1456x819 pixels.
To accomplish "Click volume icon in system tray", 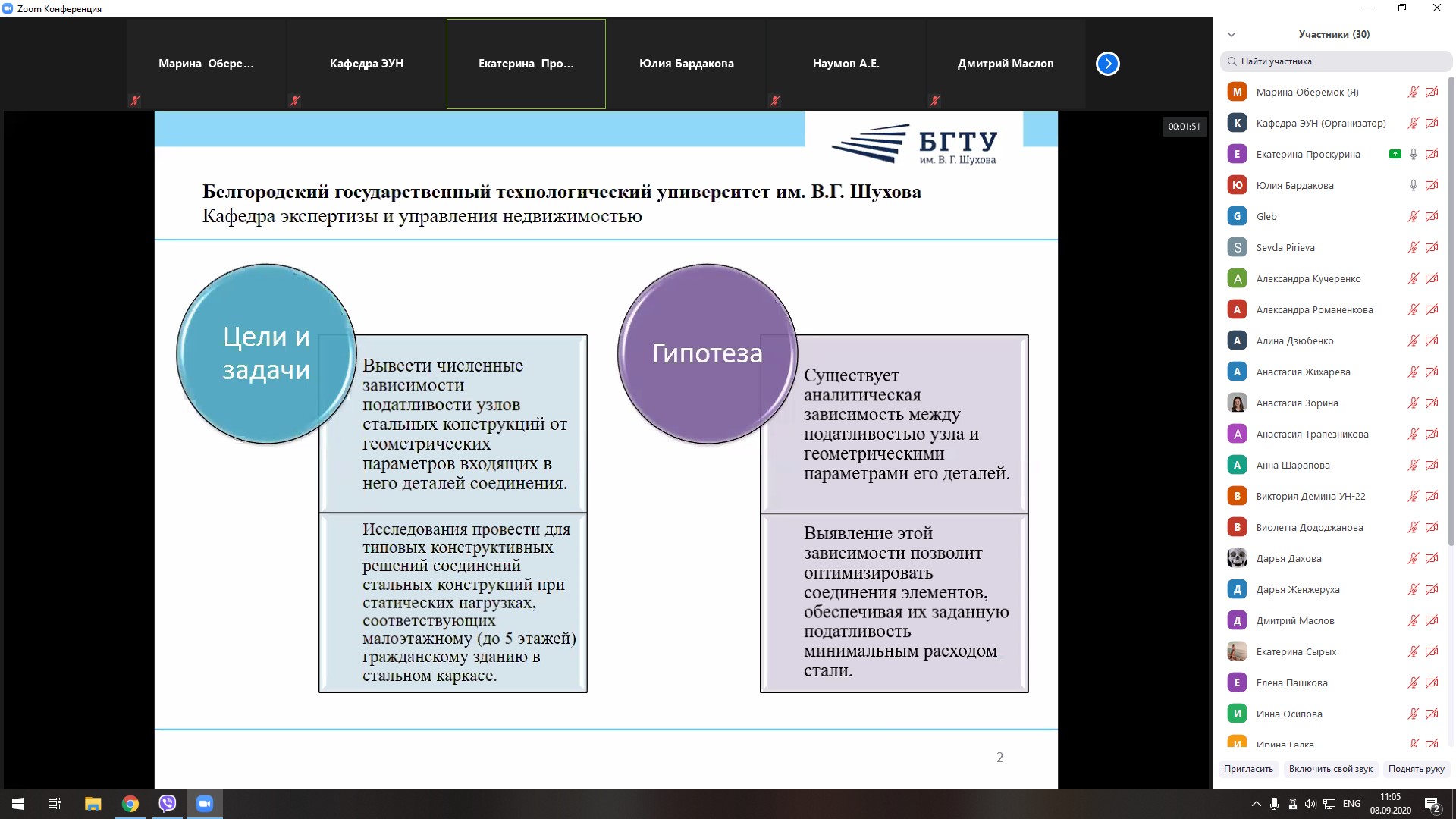I will [1310, 804].
